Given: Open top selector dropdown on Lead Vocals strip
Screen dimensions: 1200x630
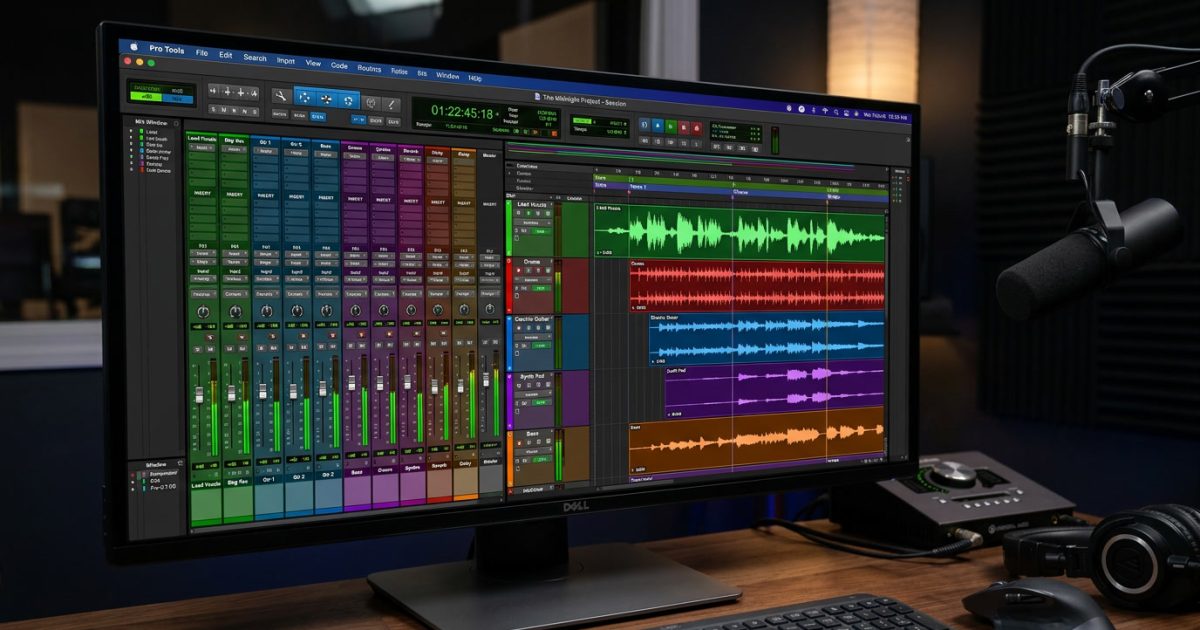Looking at the screenshot, I should click(202, 147).
